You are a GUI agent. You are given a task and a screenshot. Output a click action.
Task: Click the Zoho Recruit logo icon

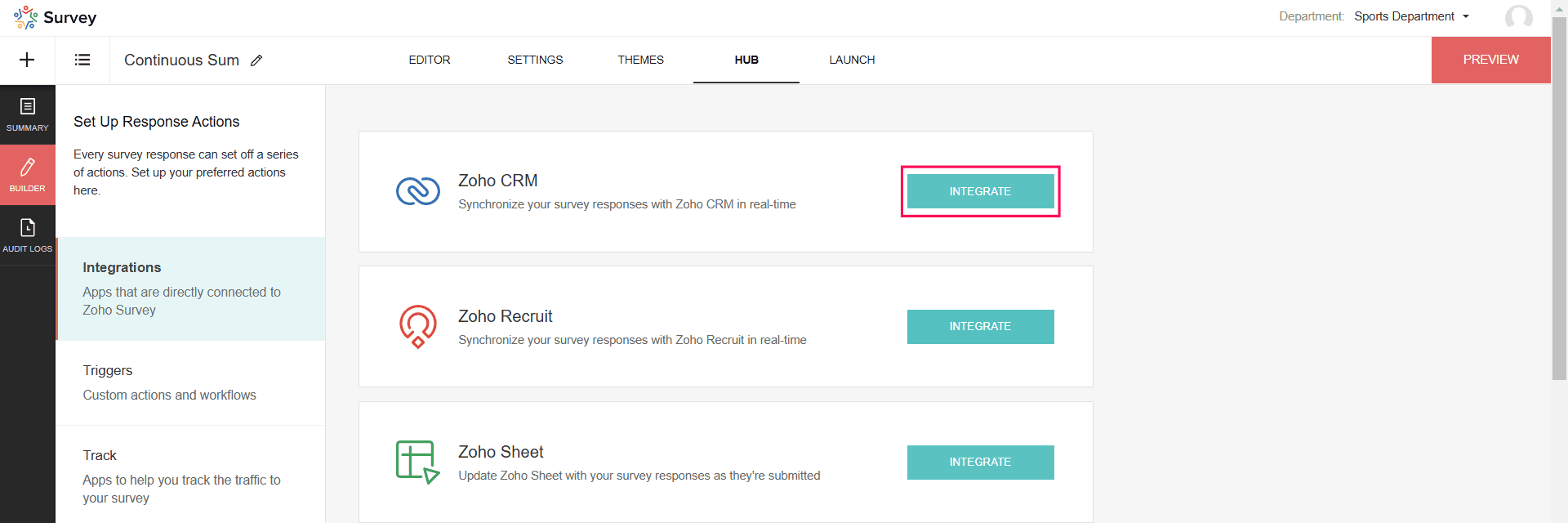click(x=418, y=326)
